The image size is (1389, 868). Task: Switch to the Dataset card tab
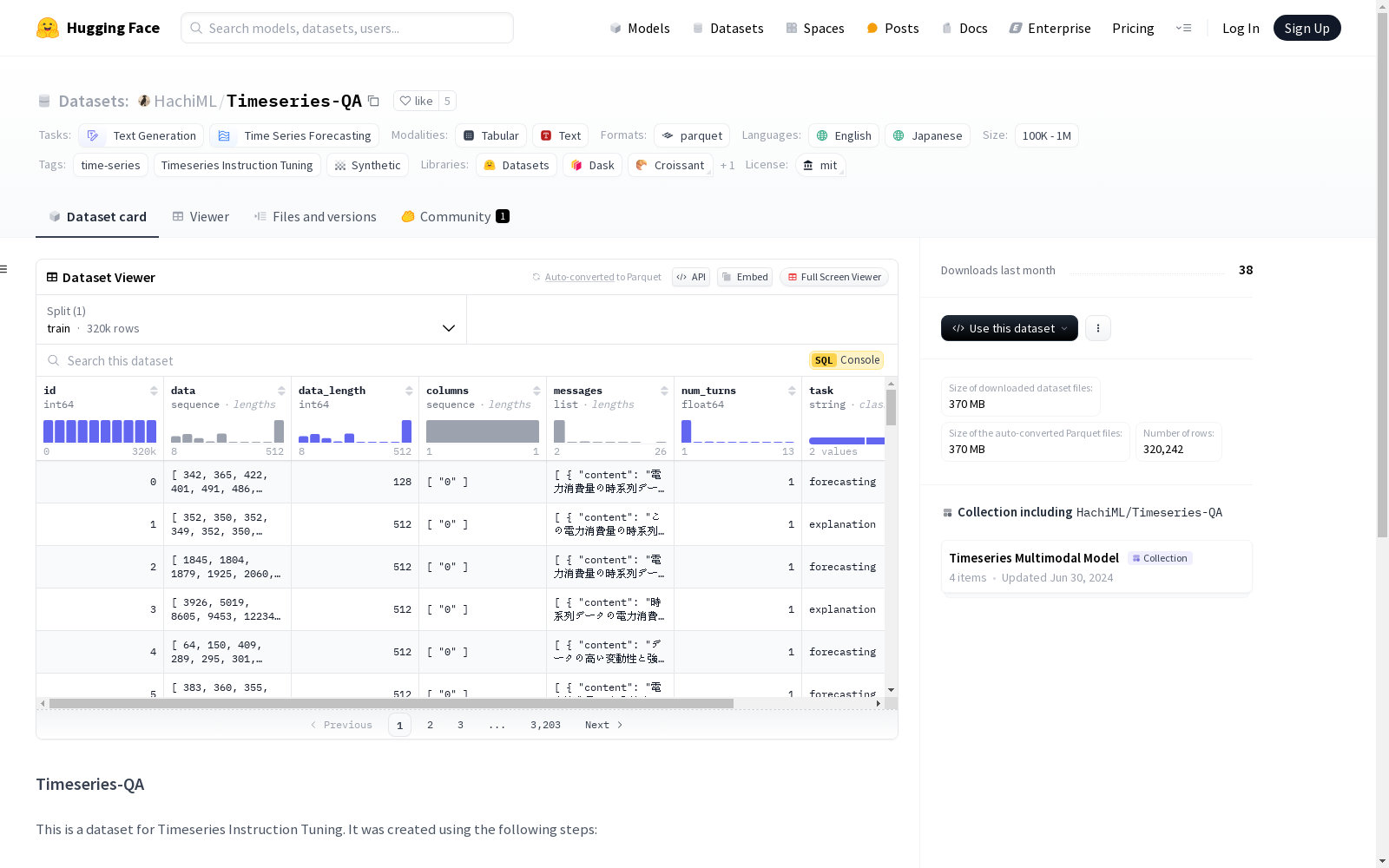click(97, 217)
